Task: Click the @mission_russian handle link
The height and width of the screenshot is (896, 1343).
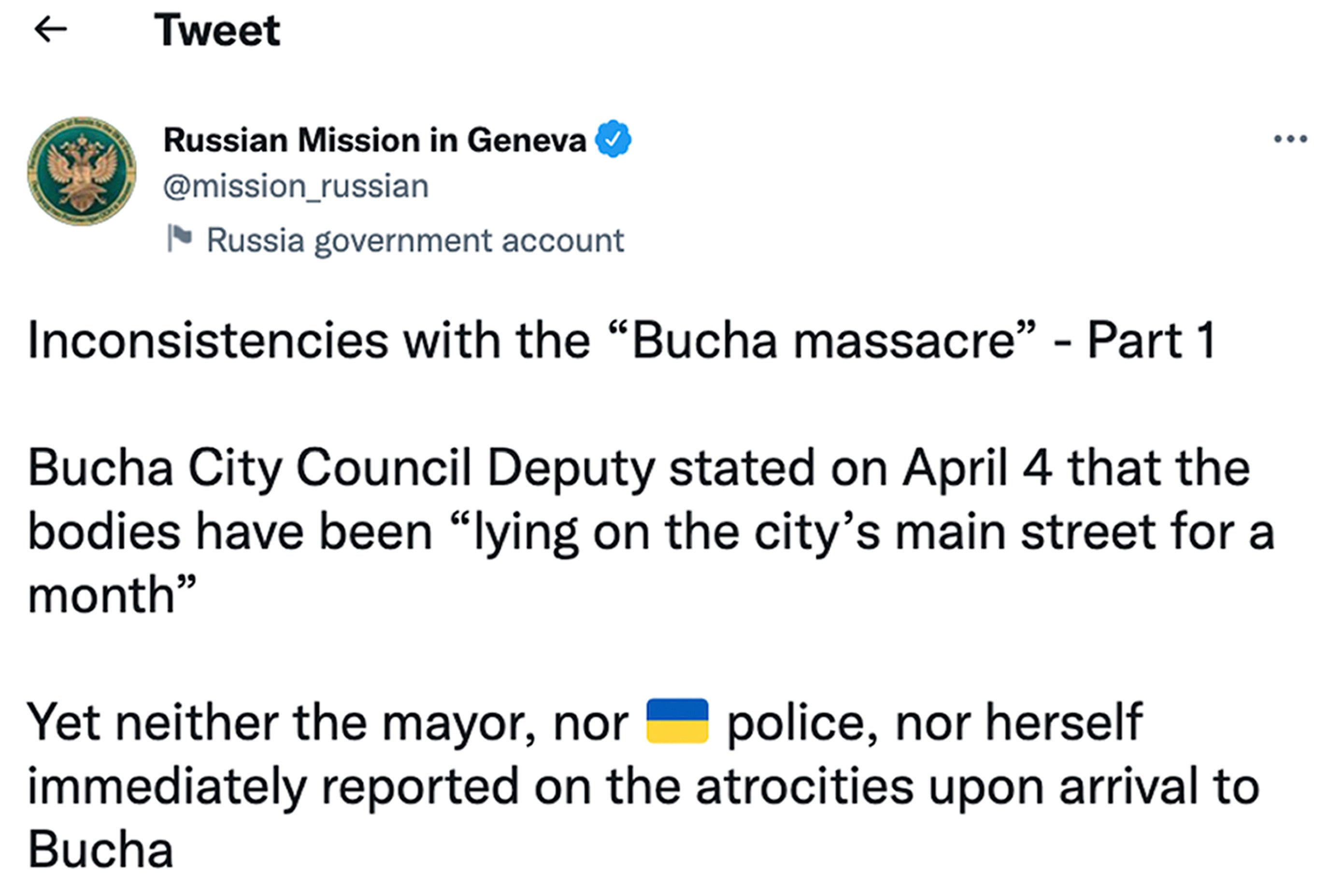Action: coord(294,185)
